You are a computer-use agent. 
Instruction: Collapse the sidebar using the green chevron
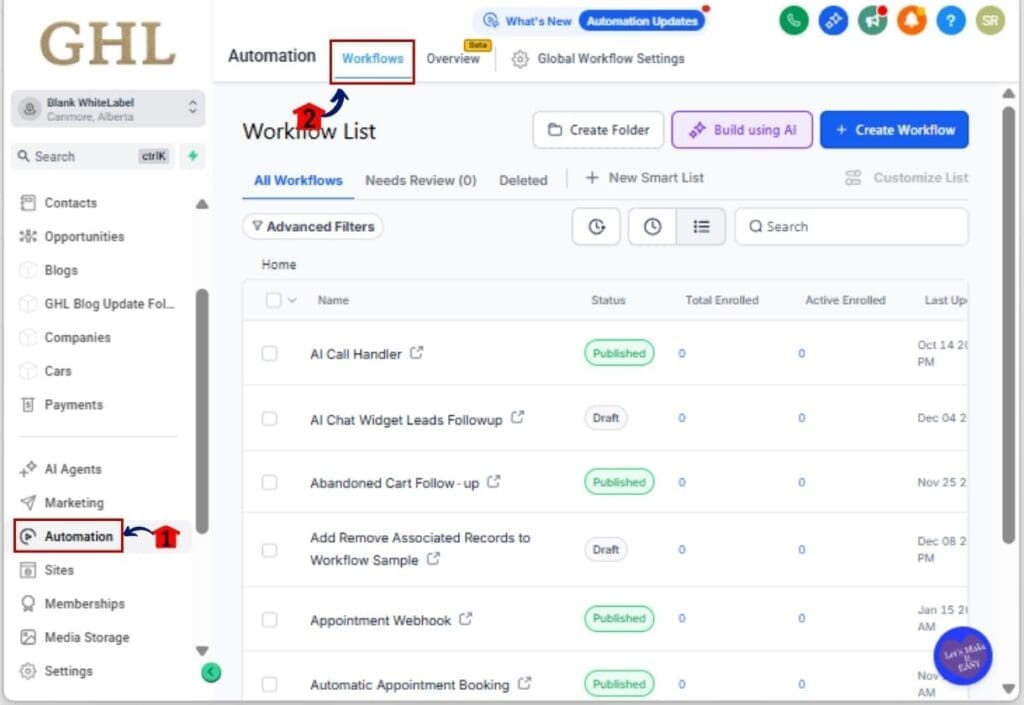[x=210, y=673]
